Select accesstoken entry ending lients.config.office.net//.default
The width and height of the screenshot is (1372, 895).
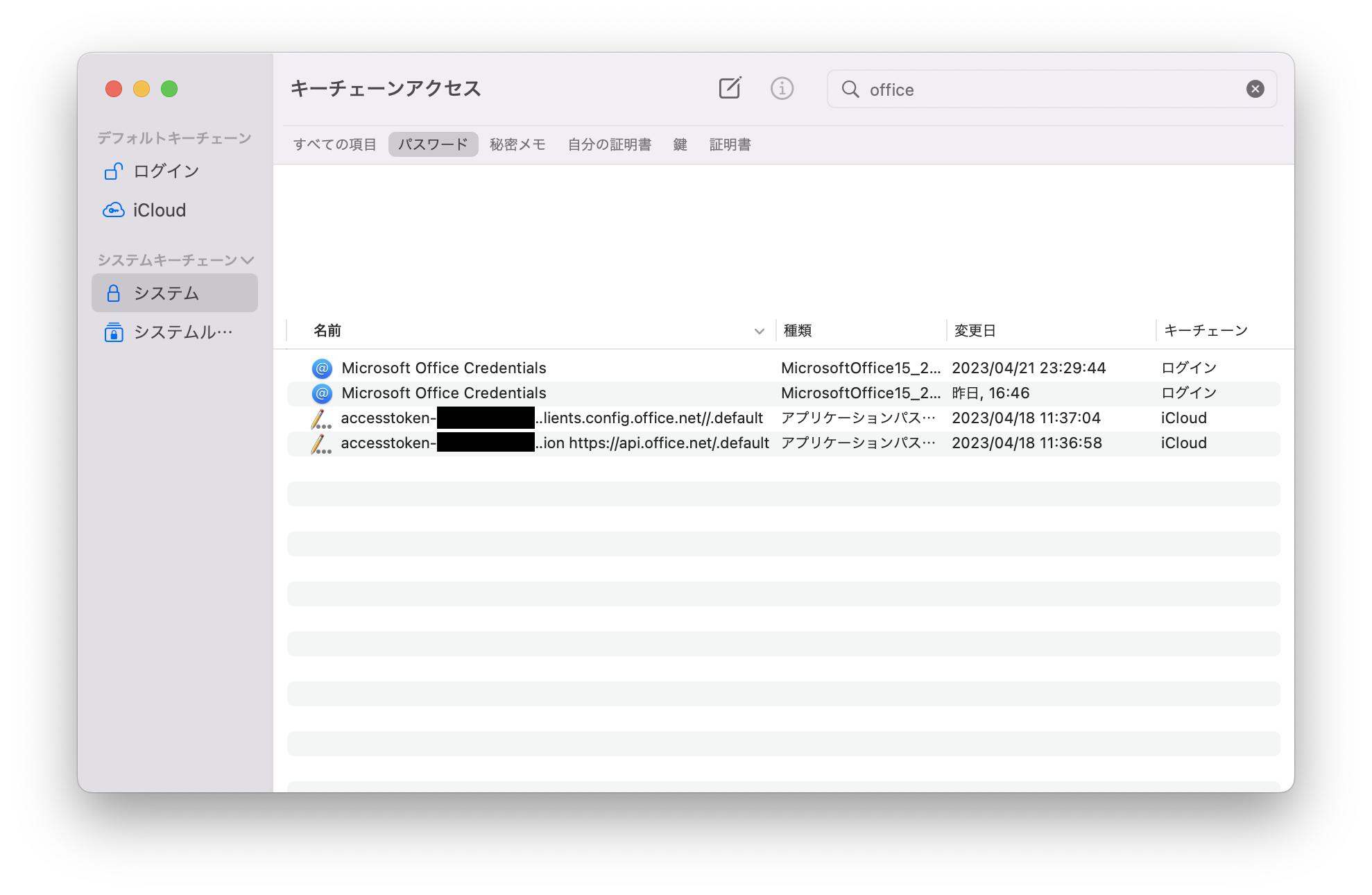coord(784,418)
